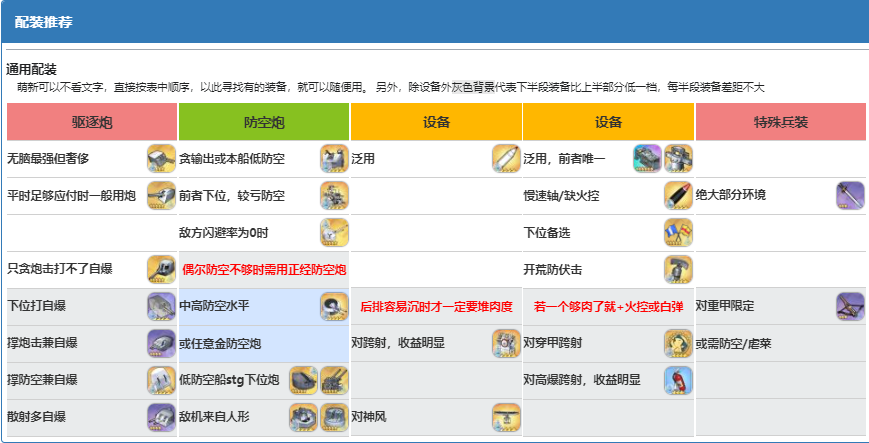Open the gun icon next to 平时足够应付时一般用炮
Image resolution: width=869 pixels, height=443 pixels.
coord(161,196)
